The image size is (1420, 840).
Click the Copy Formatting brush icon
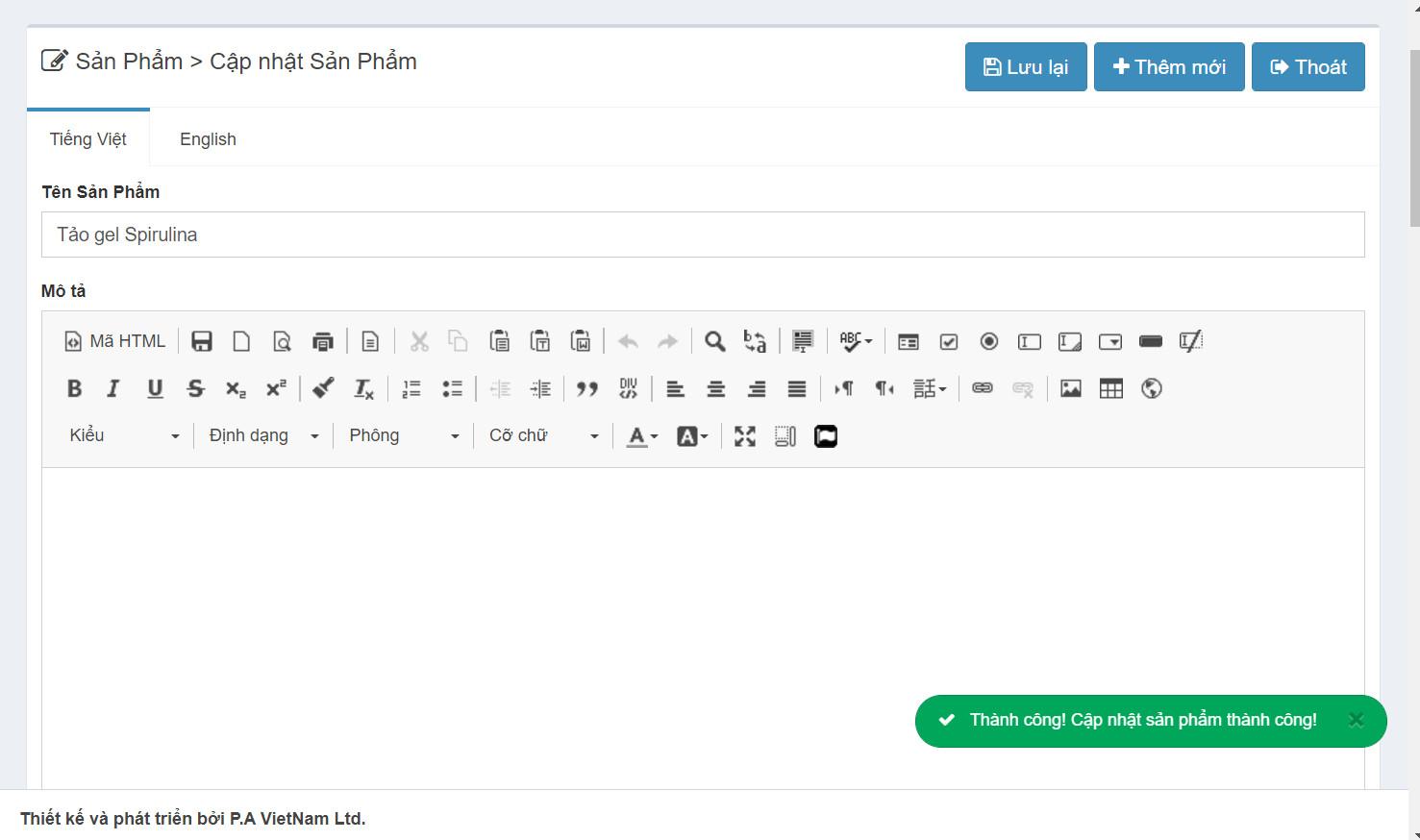pyautogui.click(x=323, y=388)
